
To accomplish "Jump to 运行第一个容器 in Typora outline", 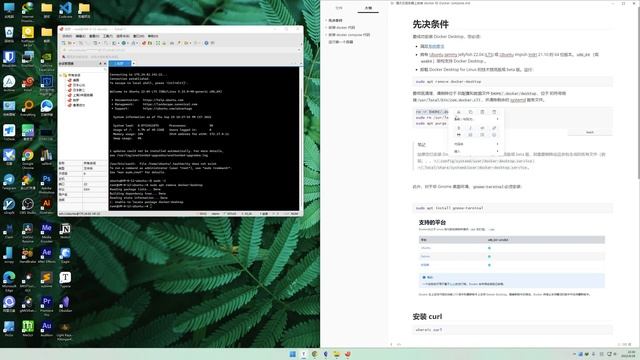I will click(340, 42).
